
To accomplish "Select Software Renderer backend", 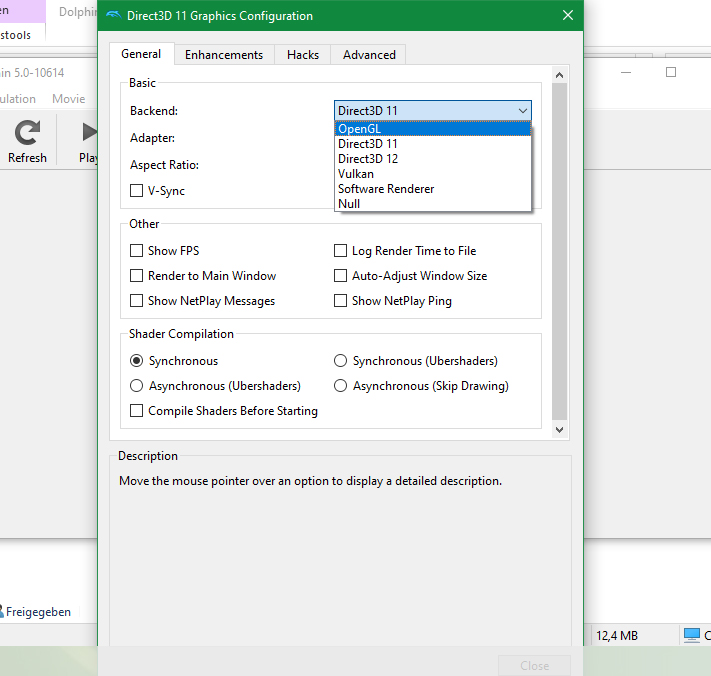I will (x=433, y=189).
